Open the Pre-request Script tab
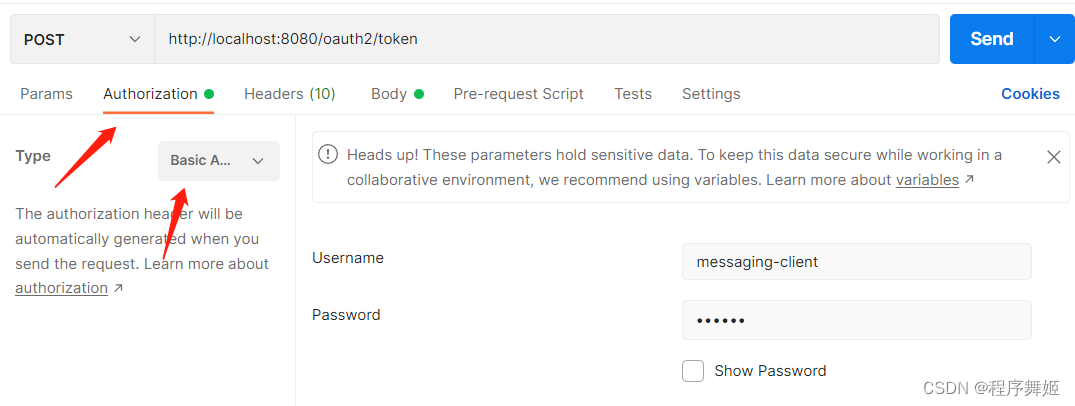This screenshot has height=406, width=1075. (x=519, y=94)
